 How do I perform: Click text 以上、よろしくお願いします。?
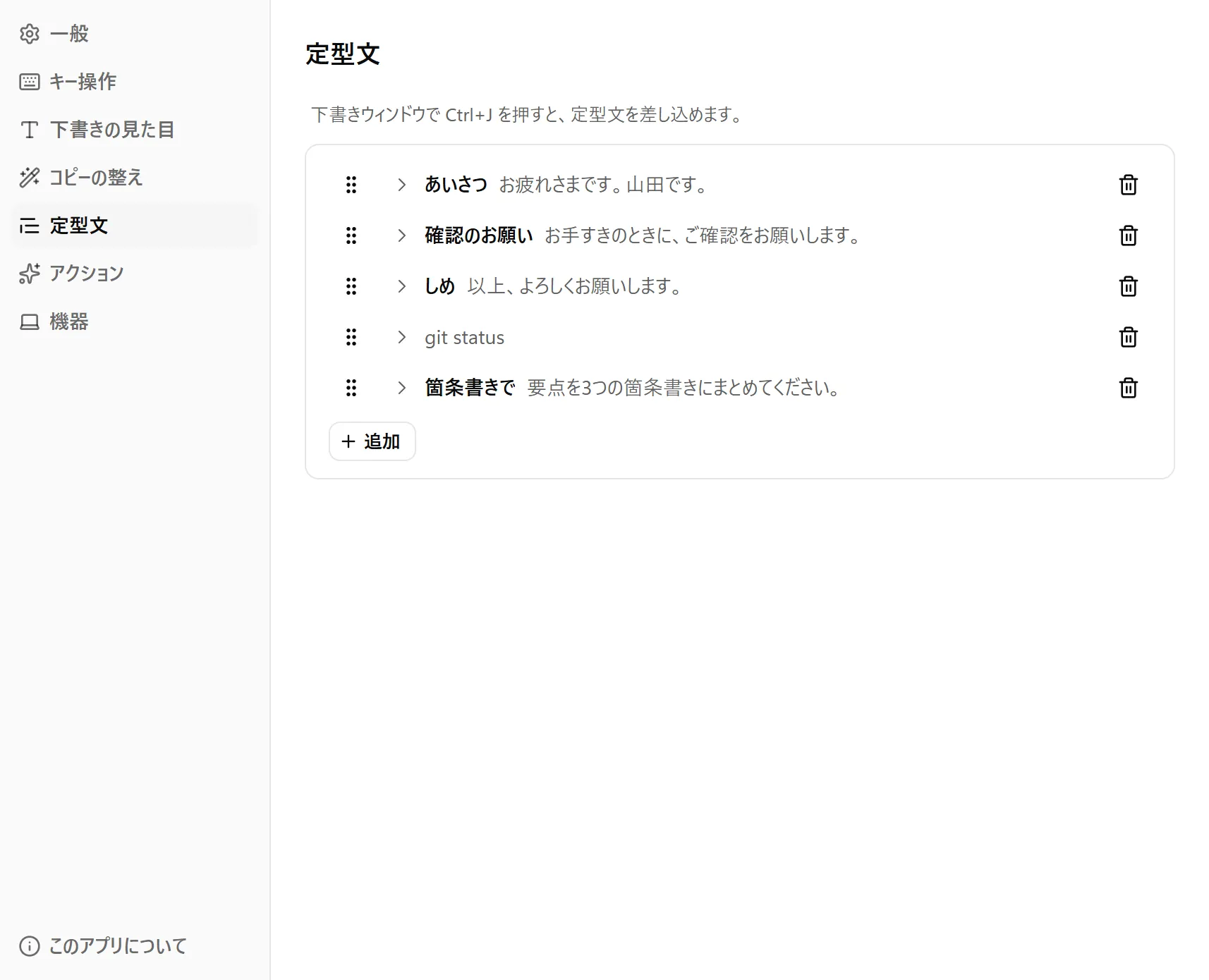coord(574,286)
